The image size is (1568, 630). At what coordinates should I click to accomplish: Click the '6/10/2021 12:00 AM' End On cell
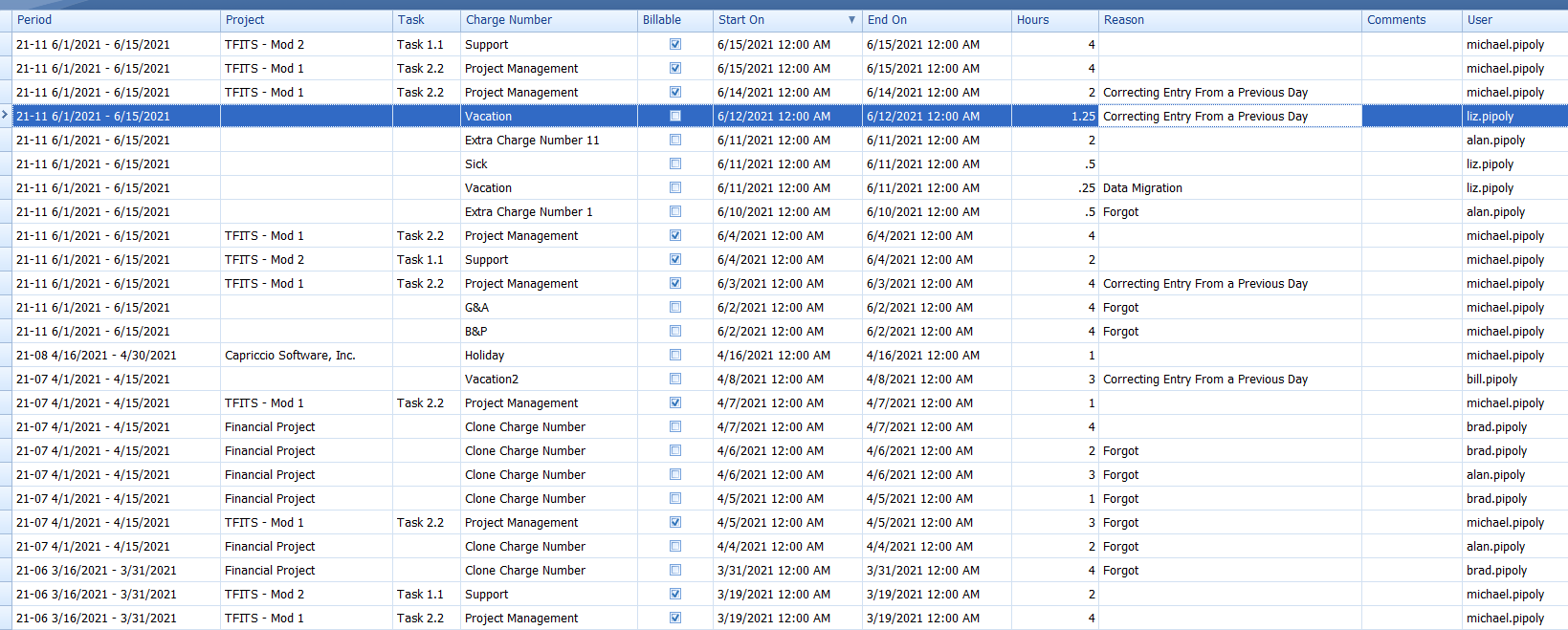pos(937,211)
